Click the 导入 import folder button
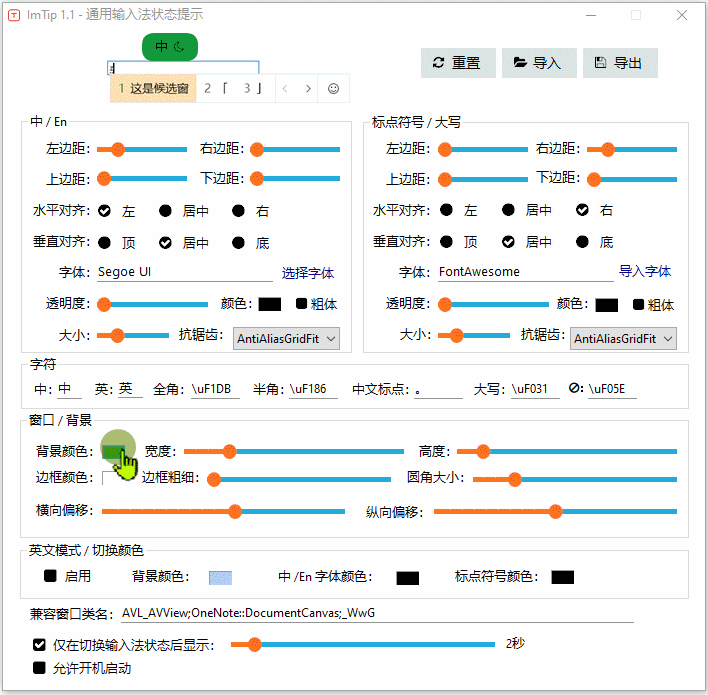708x695 pixels. coord(538,62)
